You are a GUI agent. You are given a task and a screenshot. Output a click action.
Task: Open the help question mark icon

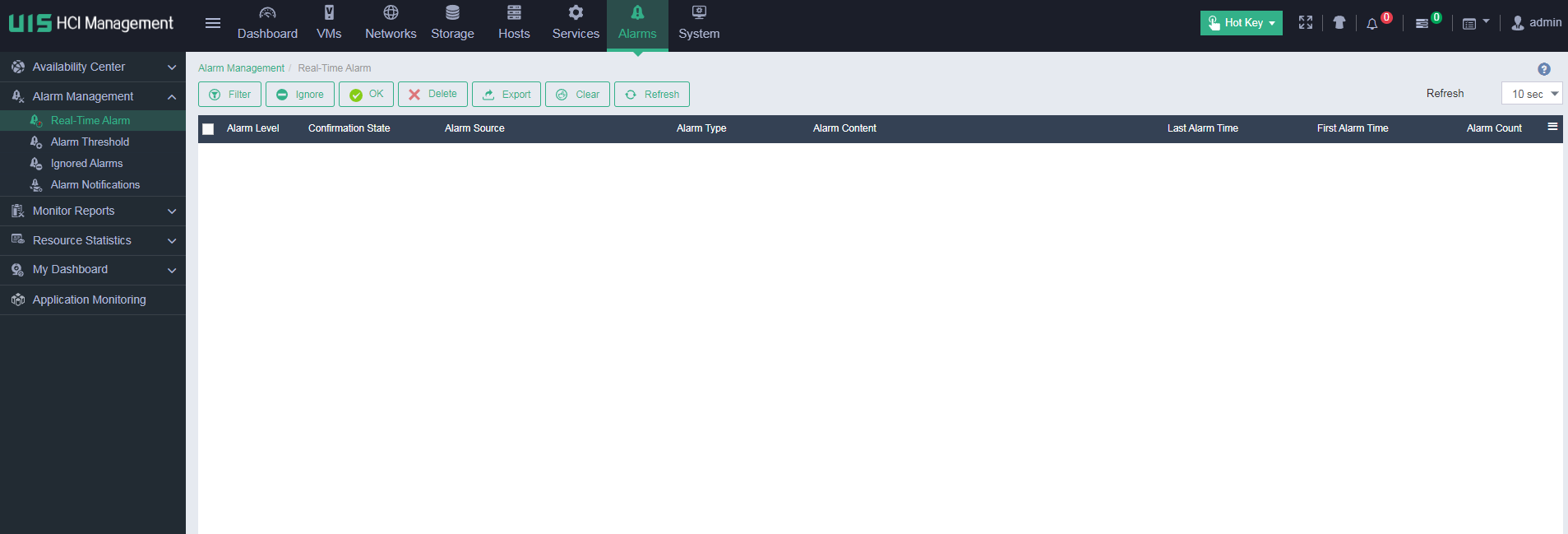[x=1544, y=69]
